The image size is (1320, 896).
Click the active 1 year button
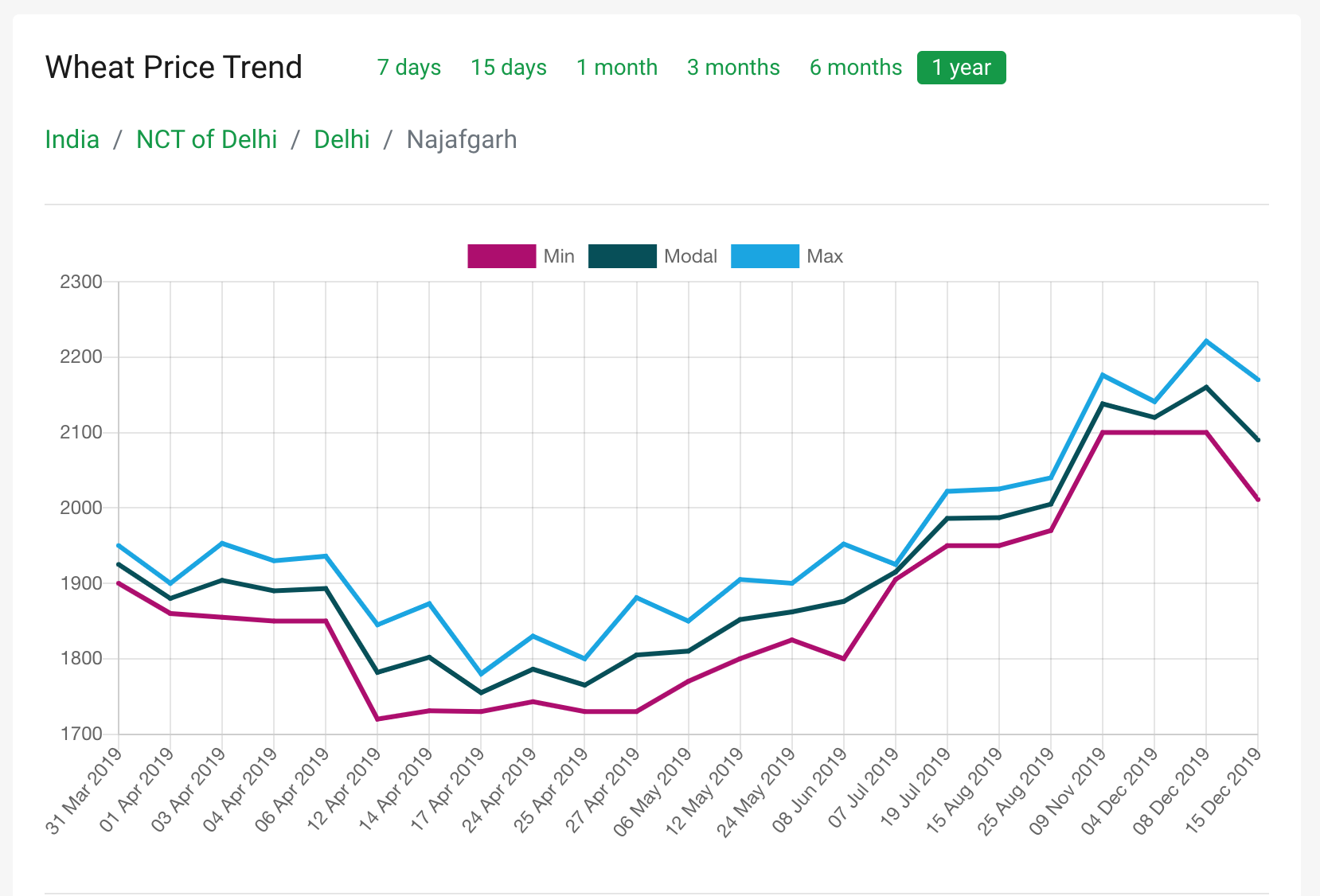pyautogui.click(x=962, y=68)
